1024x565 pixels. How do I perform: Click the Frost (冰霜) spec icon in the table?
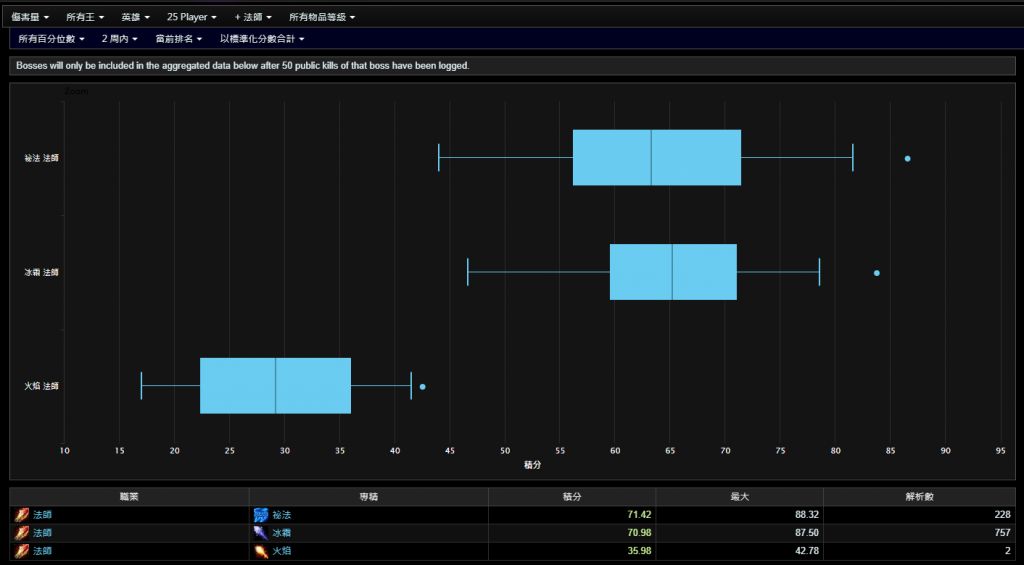261,532
